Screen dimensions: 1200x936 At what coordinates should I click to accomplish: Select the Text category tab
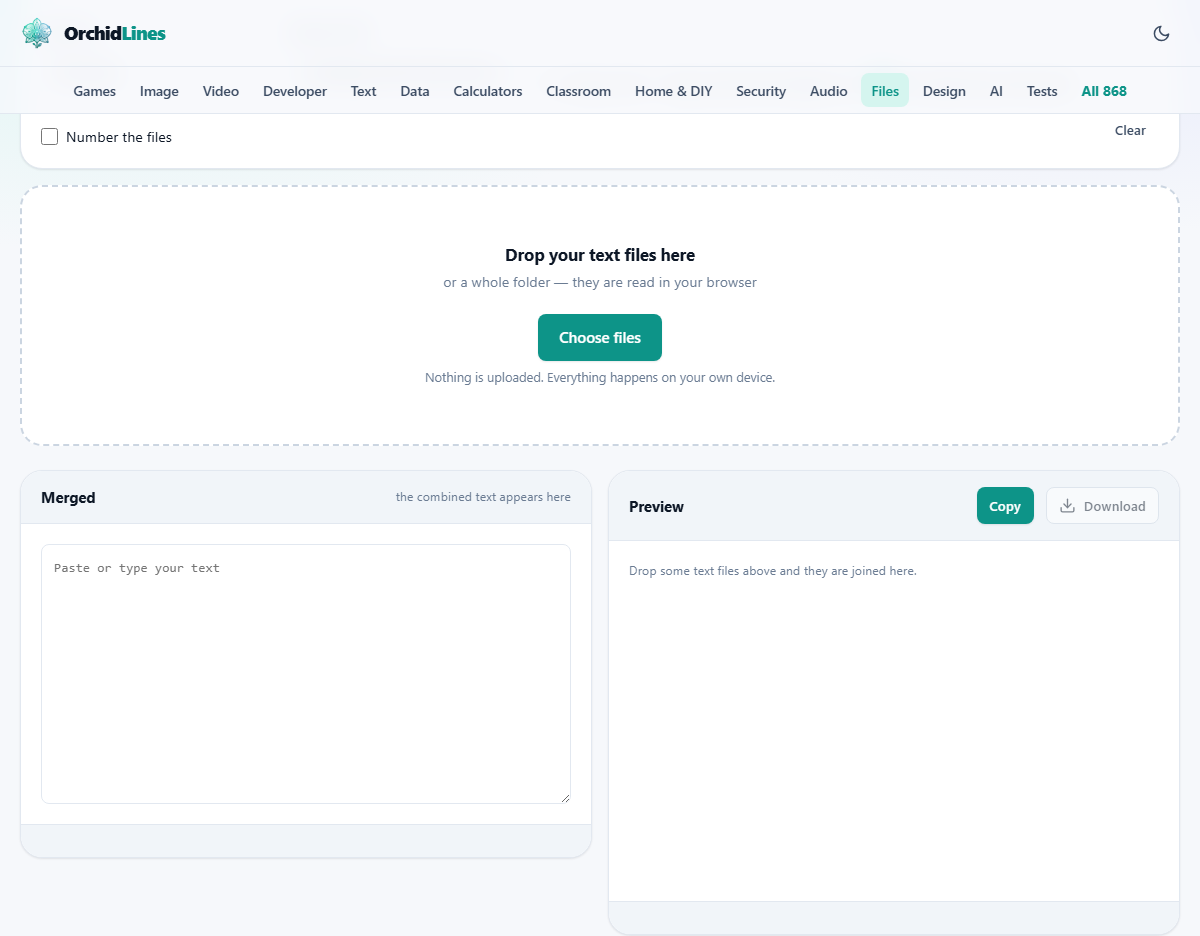point(364,91)
